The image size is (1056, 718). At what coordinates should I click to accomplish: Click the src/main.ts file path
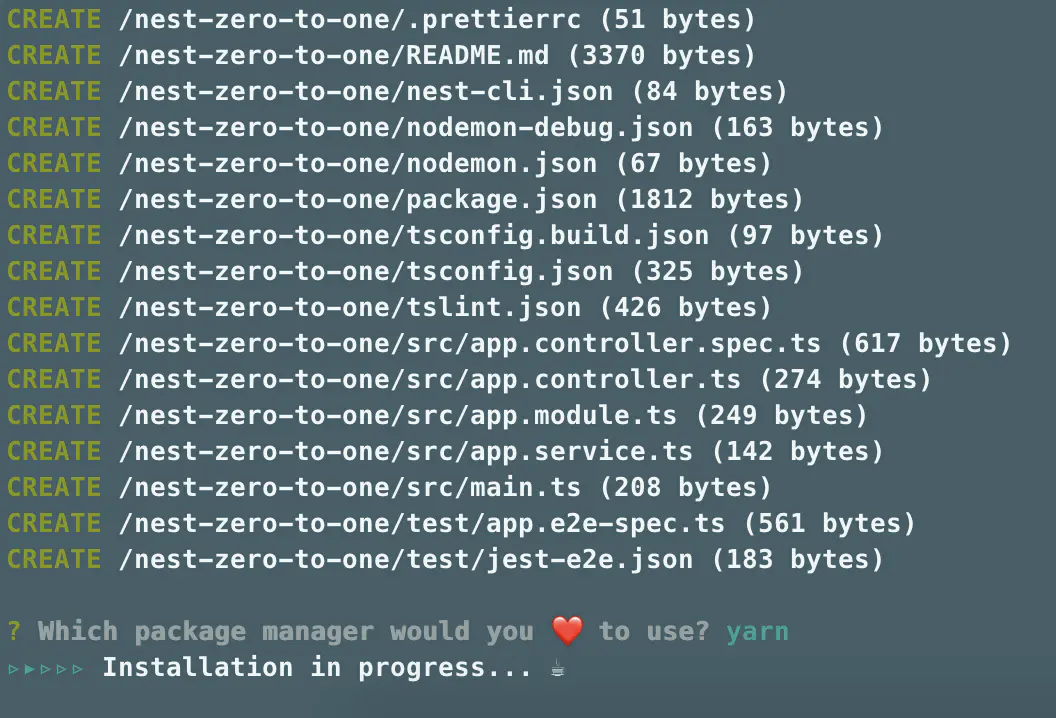pyautogui.click(x=349, y=487)
